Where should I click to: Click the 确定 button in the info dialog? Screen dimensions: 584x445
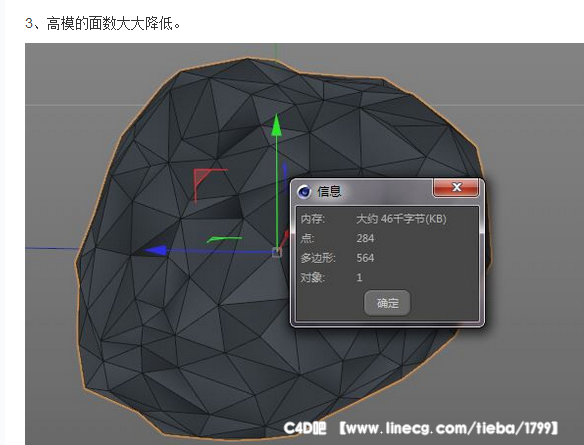pyautogui.click(x=387, y=303)
